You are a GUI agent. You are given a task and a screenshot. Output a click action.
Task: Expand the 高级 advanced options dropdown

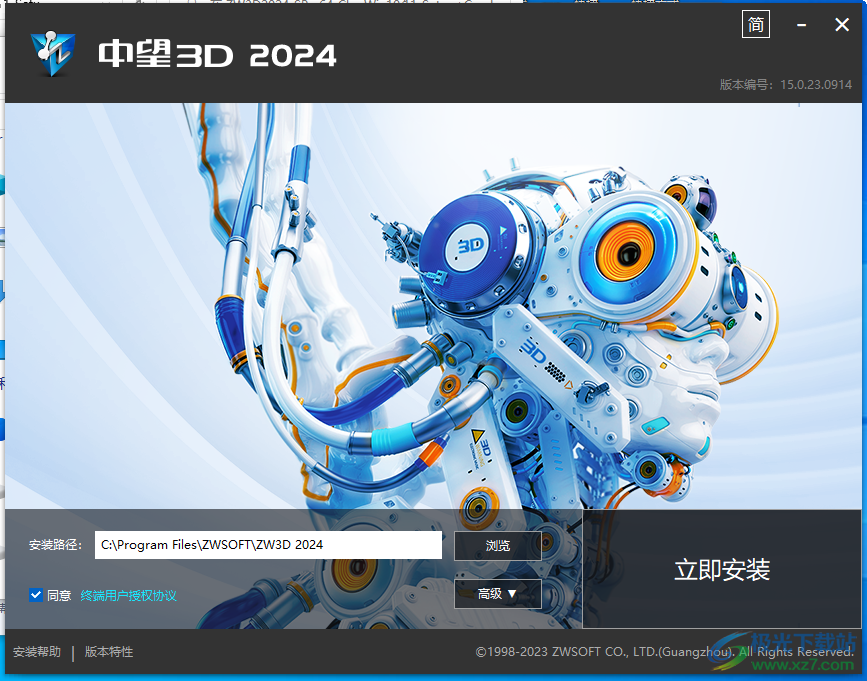click(497, 593)
